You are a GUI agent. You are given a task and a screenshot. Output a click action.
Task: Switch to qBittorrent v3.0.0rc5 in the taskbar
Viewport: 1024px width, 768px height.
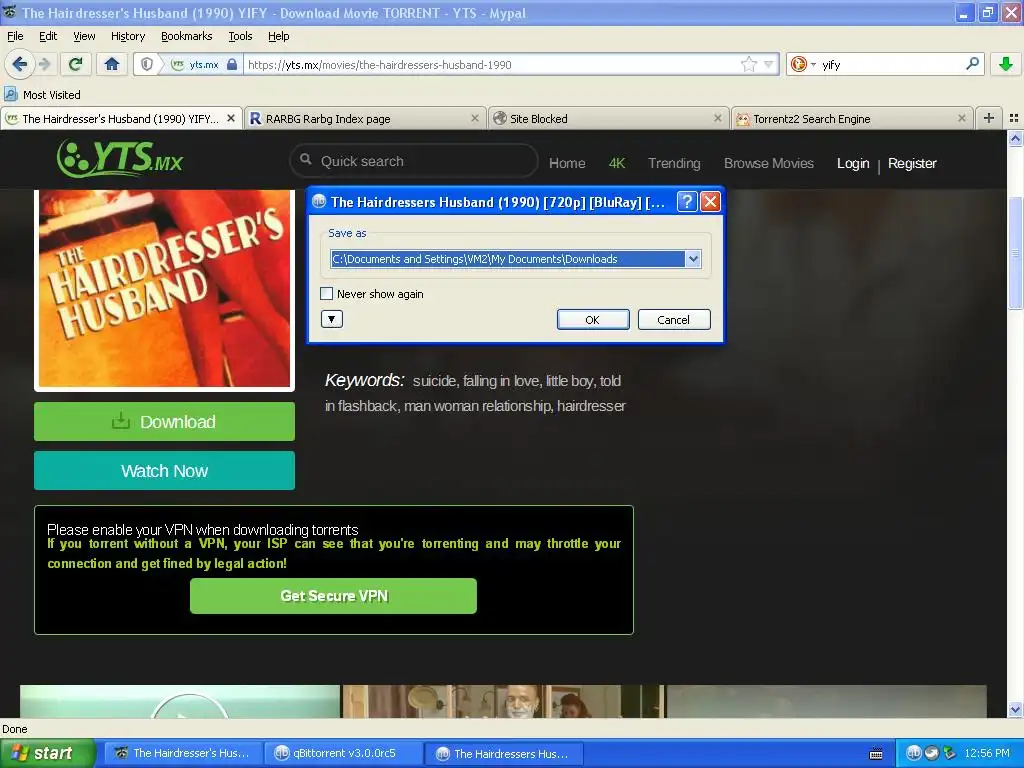pos(344,754)
